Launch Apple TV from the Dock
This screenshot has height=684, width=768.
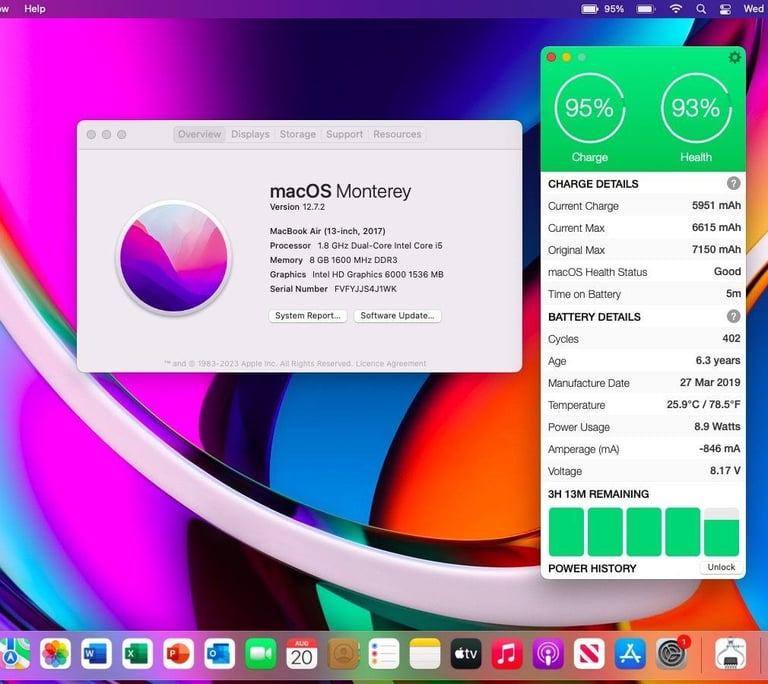point(466,654)
